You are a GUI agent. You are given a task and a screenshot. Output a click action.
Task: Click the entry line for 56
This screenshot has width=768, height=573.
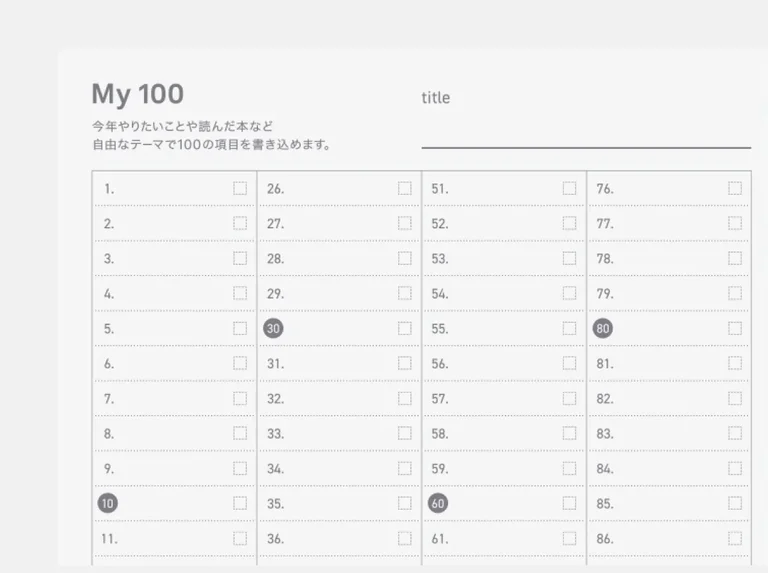[504, 363]
